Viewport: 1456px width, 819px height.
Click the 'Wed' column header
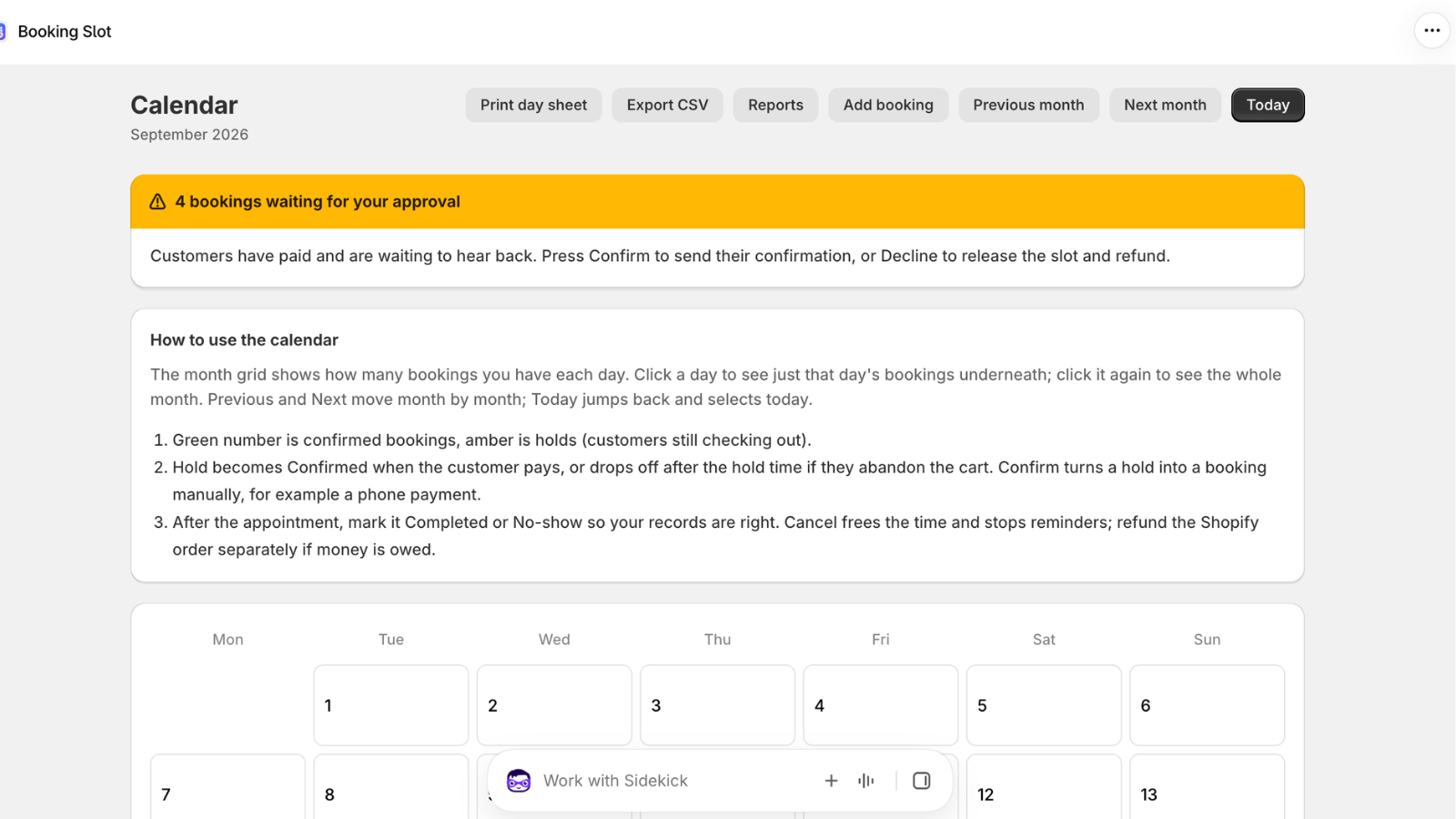click(x=554, y=640)
